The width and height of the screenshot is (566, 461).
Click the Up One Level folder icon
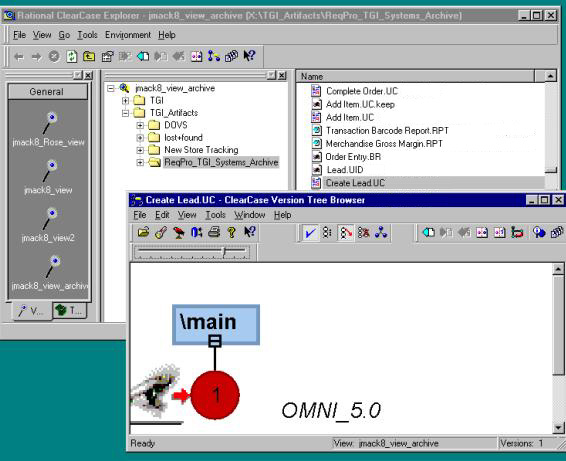pos(89,57)
